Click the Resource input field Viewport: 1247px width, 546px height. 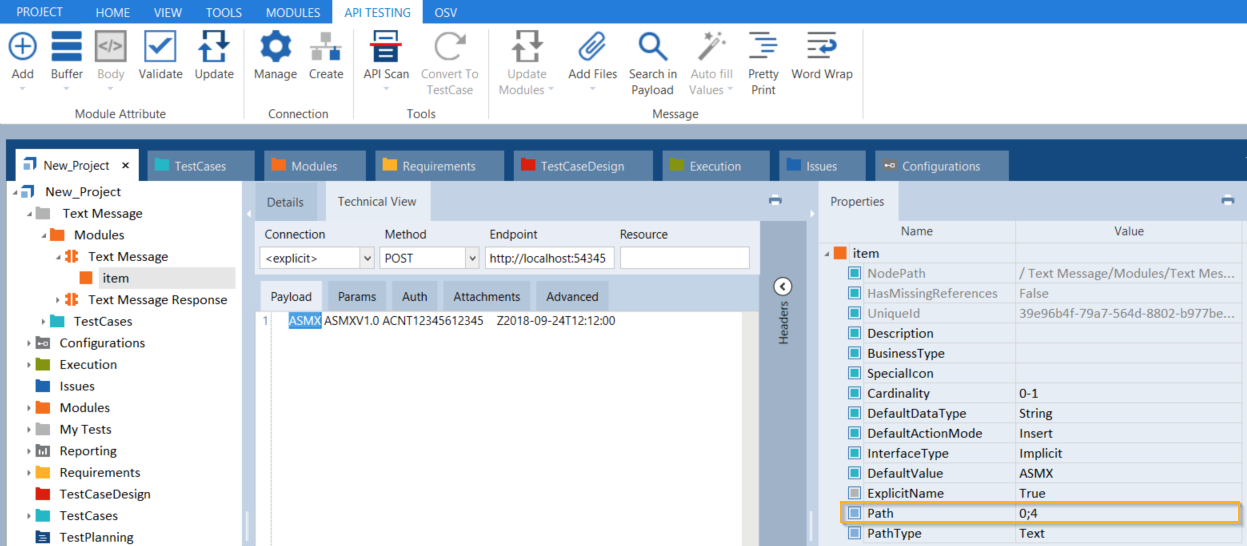pos(684,258)
